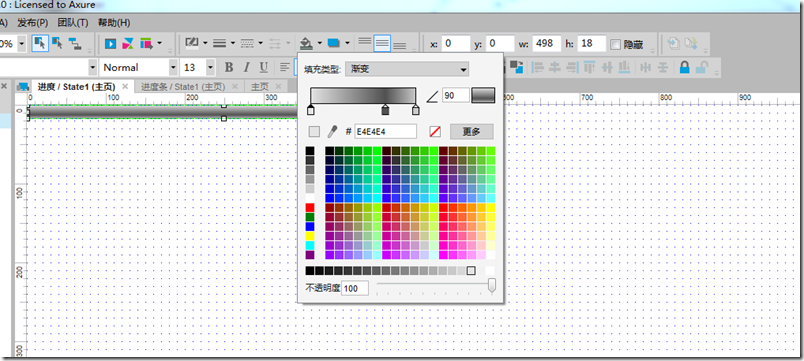Click the open padlock unlock icon
Image resolution: width=804 pixels, height=361 pixels.
click(x=702, y=67)
